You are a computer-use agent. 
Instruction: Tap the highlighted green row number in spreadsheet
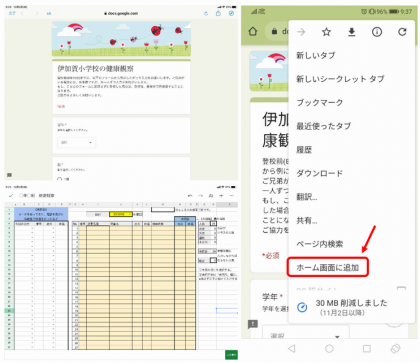[x=9, y=310]
